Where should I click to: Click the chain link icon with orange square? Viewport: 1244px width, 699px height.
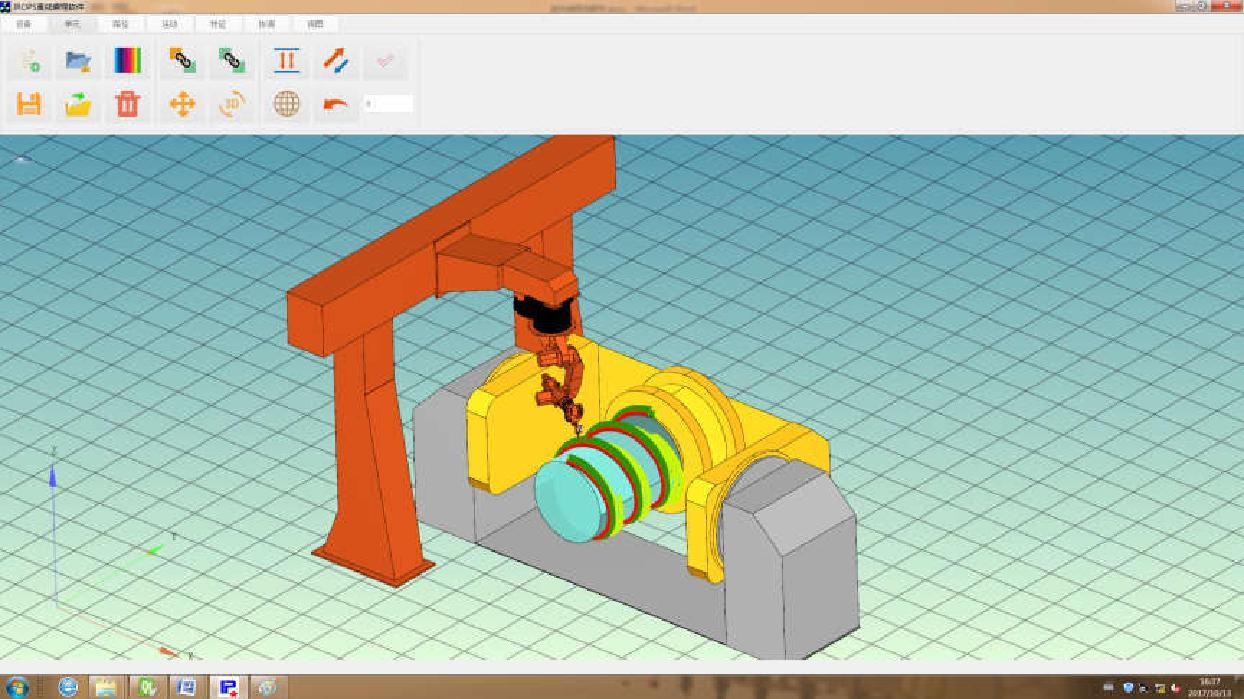click(x=182, y=62)
